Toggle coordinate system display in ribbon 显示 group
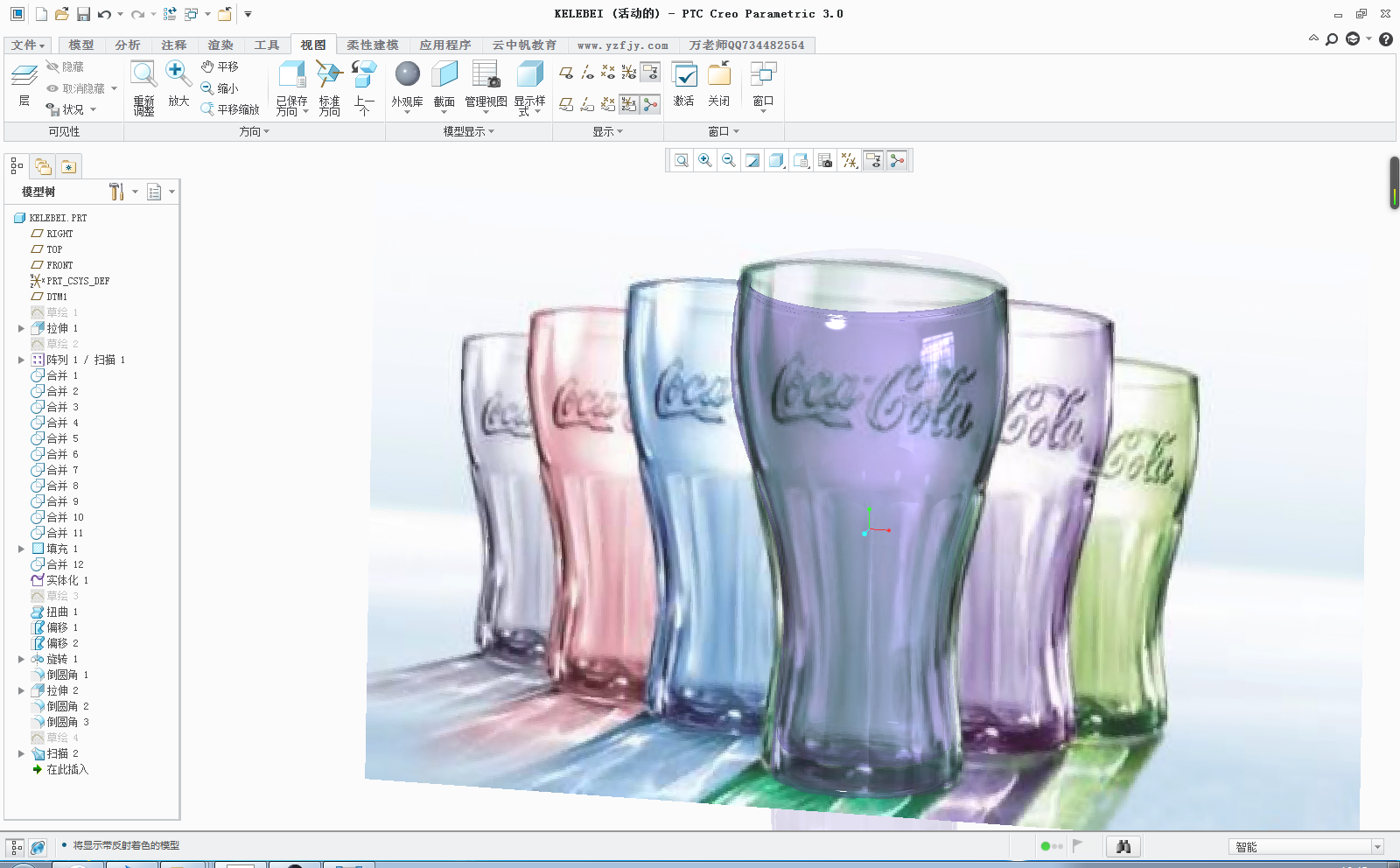This screenshot has width=1400, height=868. [629, 73]
